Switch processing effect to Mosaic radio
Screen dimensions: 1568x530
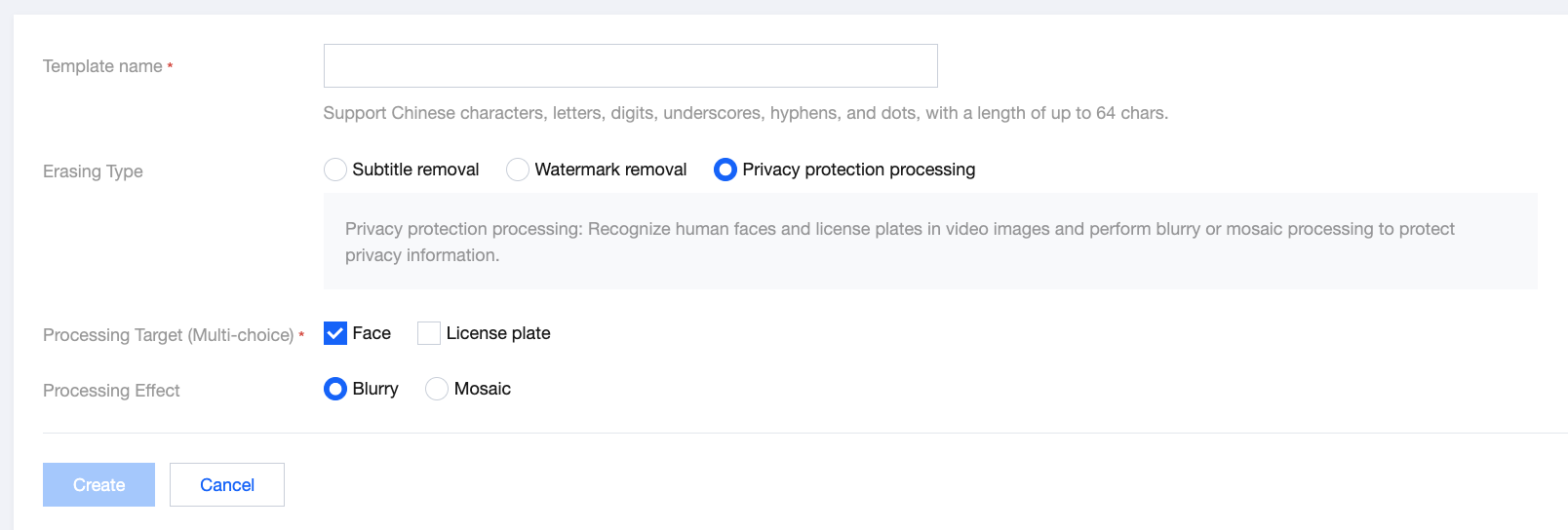[x=437, y=389]
